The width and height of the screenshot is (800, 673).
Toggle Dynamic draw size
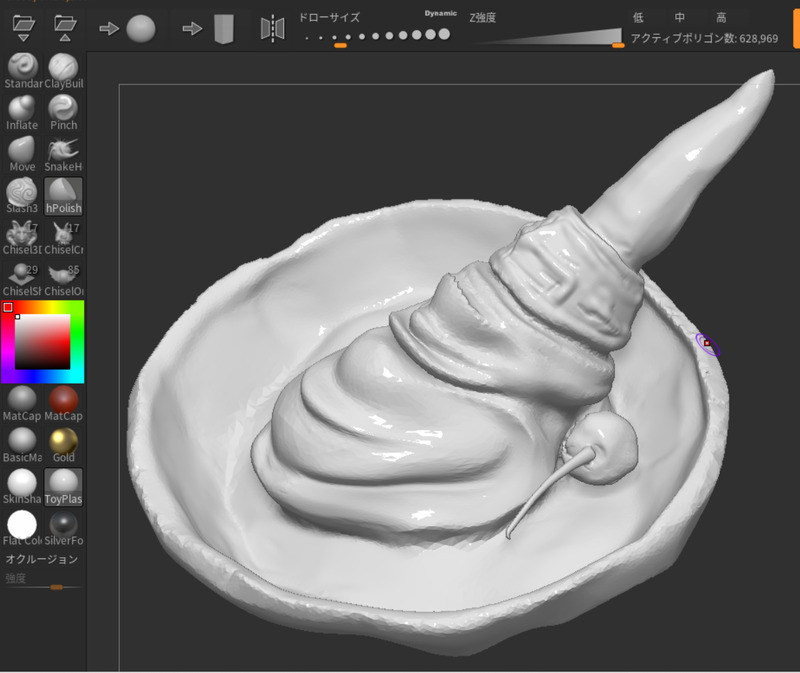tap(440, 13)
